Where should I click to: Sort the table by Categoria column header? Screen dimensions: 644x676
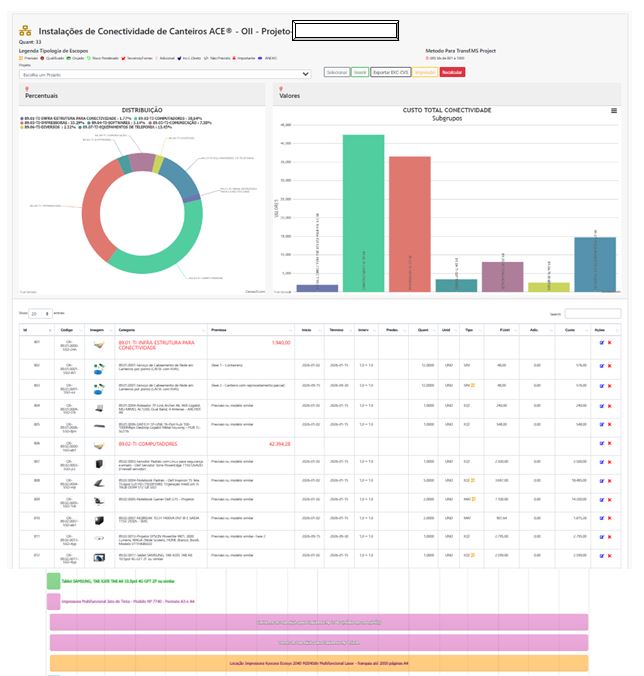coord(127,328)
